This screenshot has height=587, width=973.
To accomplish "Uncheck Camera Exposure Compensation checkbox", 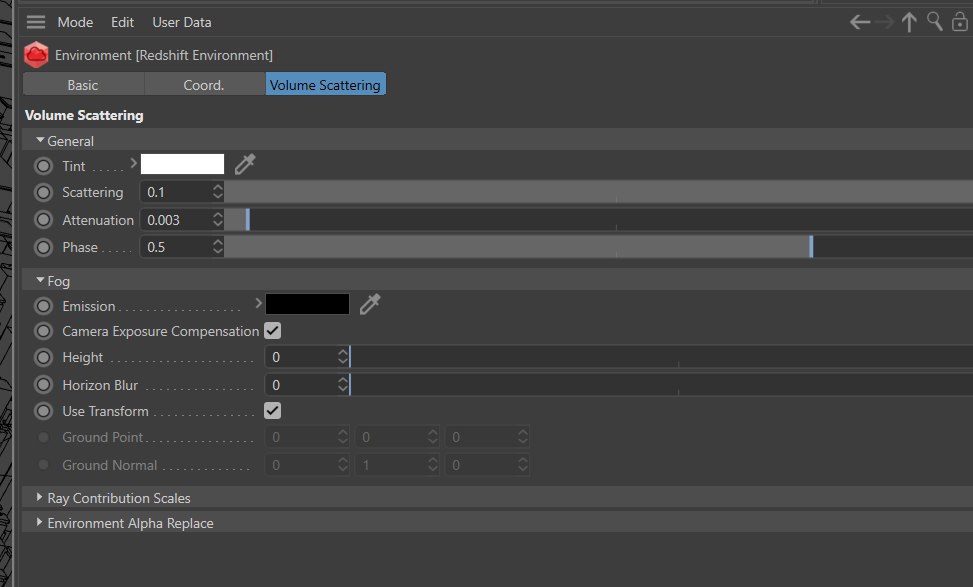I will [x=272, y=331].
